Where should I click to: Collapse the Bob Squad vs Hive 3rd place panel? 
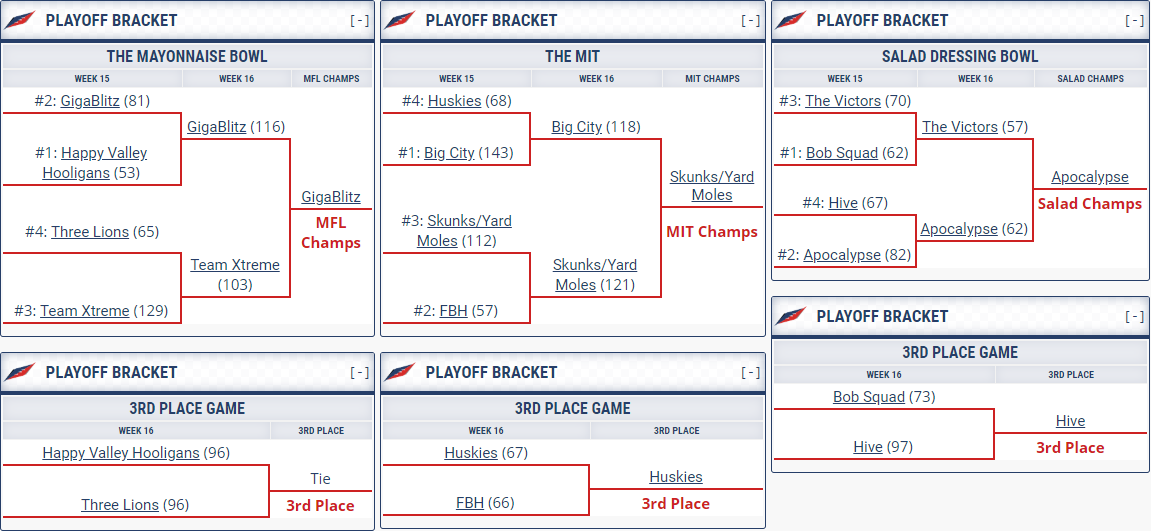coord(1134,316)
